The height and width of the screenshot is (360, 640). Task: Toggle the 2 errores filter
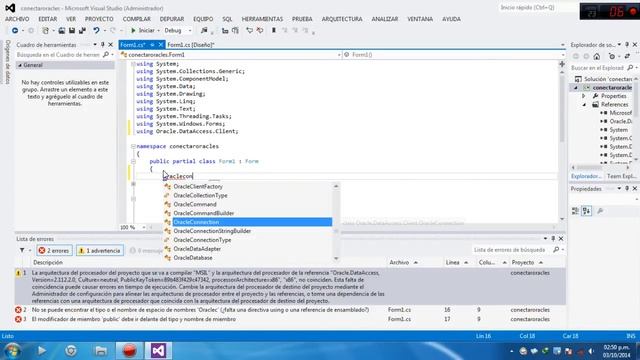pyautogui.click(x=54, y=251)
